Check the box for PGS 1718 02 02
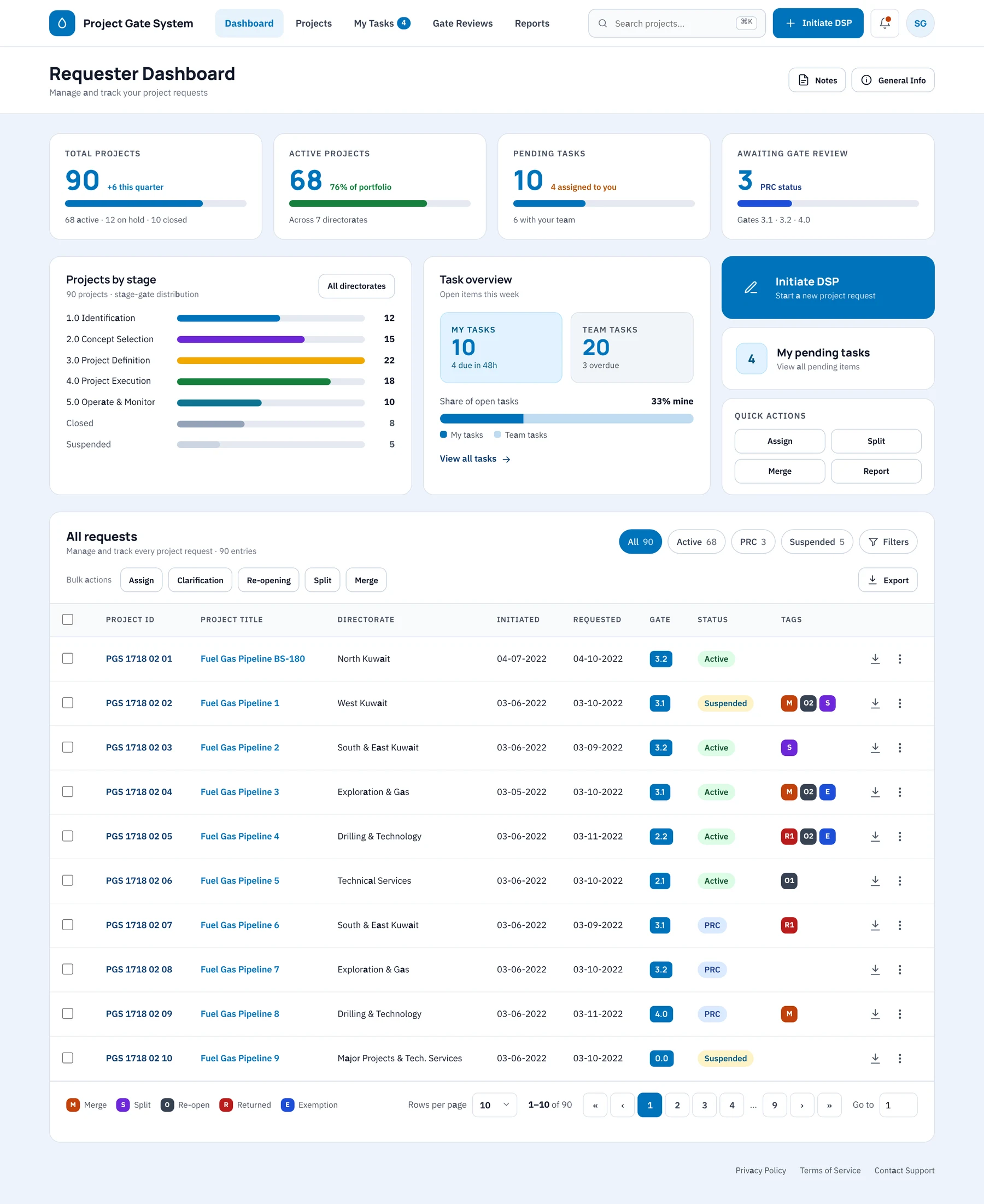Image resolution: width=984 pixels, height=1204 pixels. [x=67, y=703]
